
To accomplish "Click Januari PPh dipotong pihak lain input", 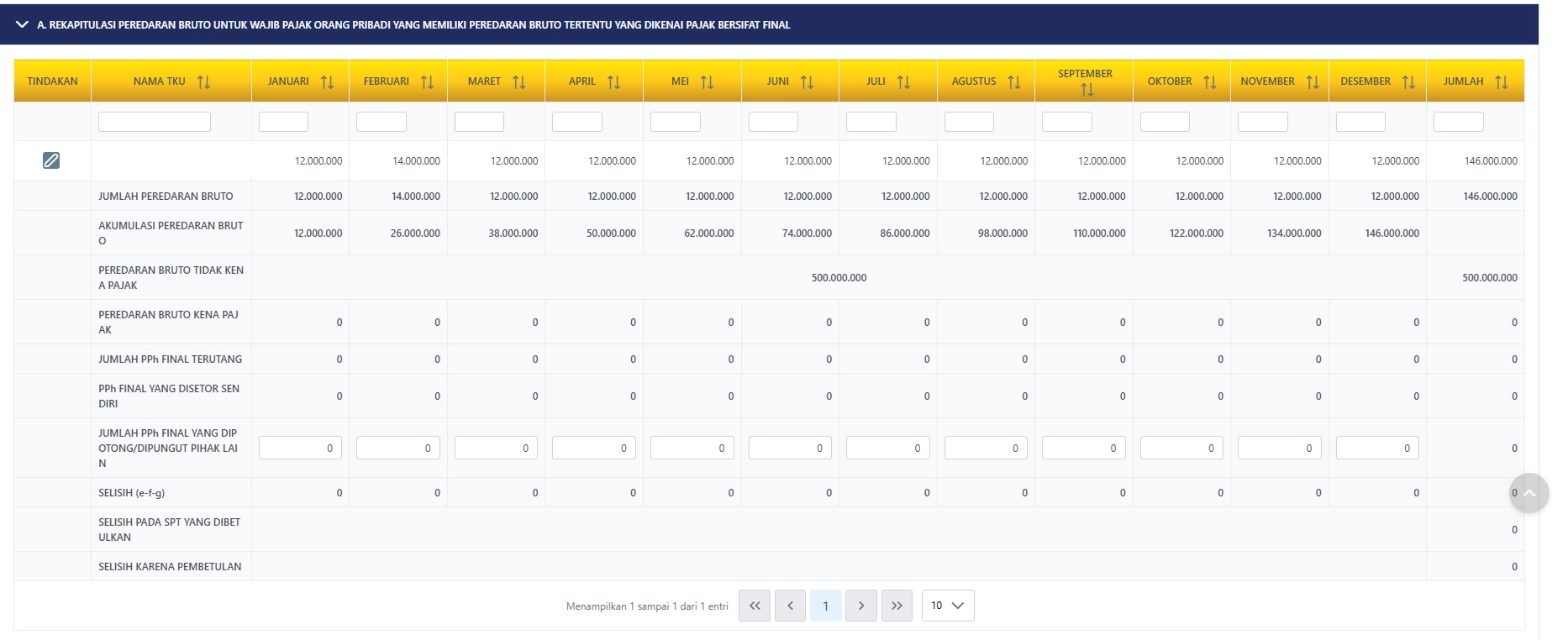I will (300, 448).
